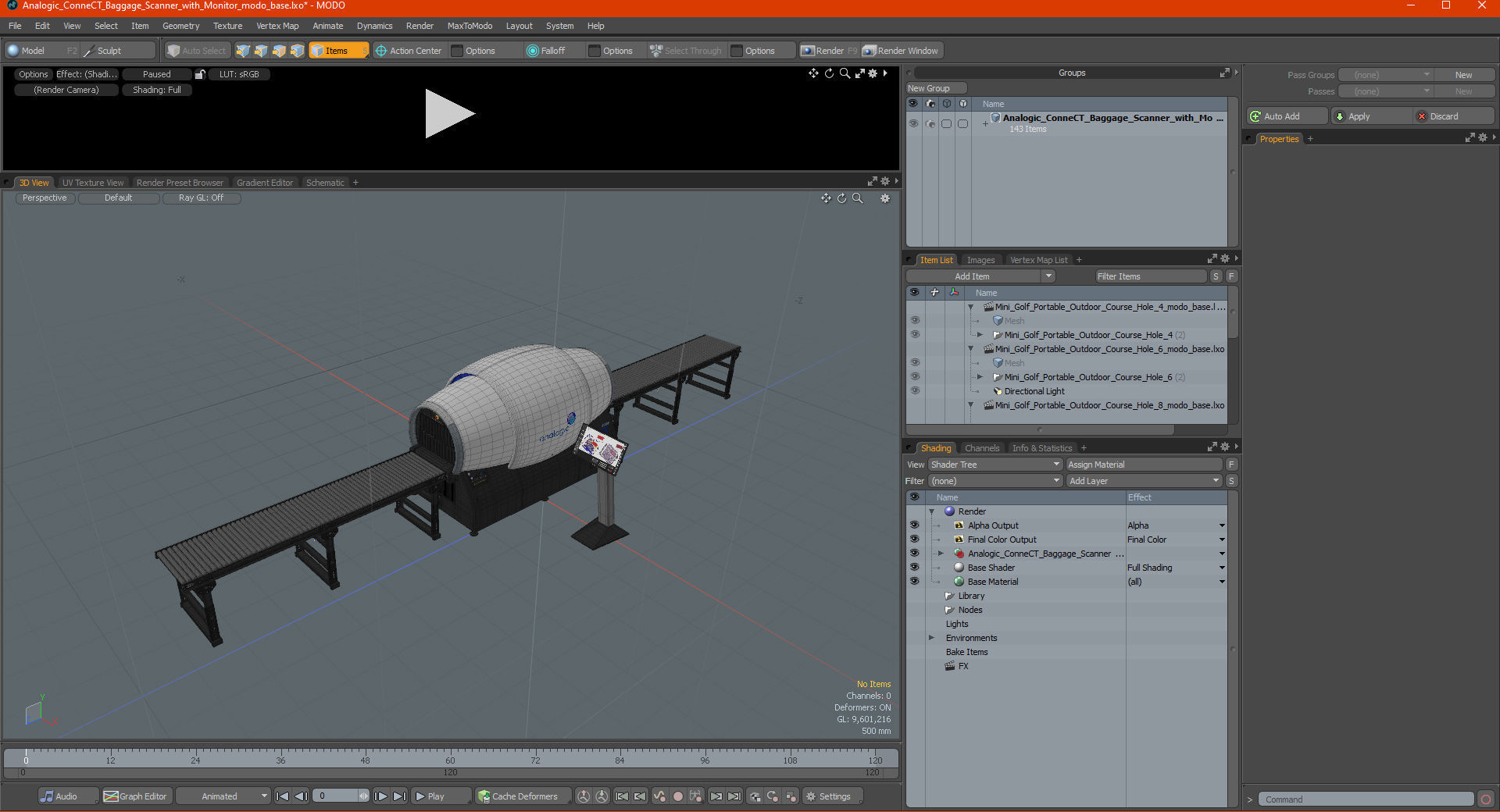The width and height of the screenshot is (1500, 812).
Task: Toggle visibility of Mini_Golf_Portable_Outdoor_Course_Hole_6 folder
Action: coord(915,377)
